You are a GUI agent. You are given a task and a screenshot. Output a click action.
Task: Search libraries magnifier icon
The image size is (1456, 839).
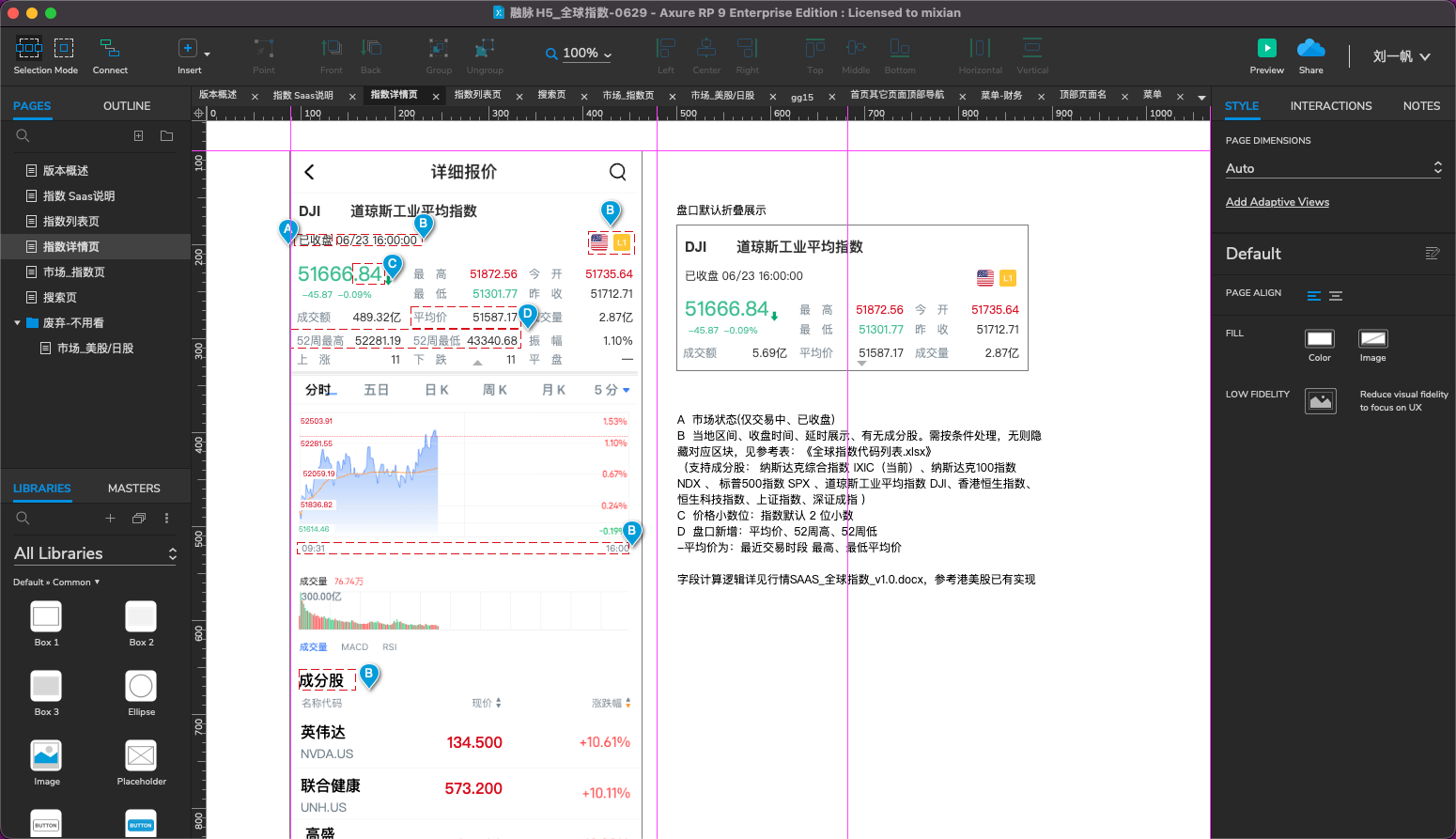(x=23, y=519)
